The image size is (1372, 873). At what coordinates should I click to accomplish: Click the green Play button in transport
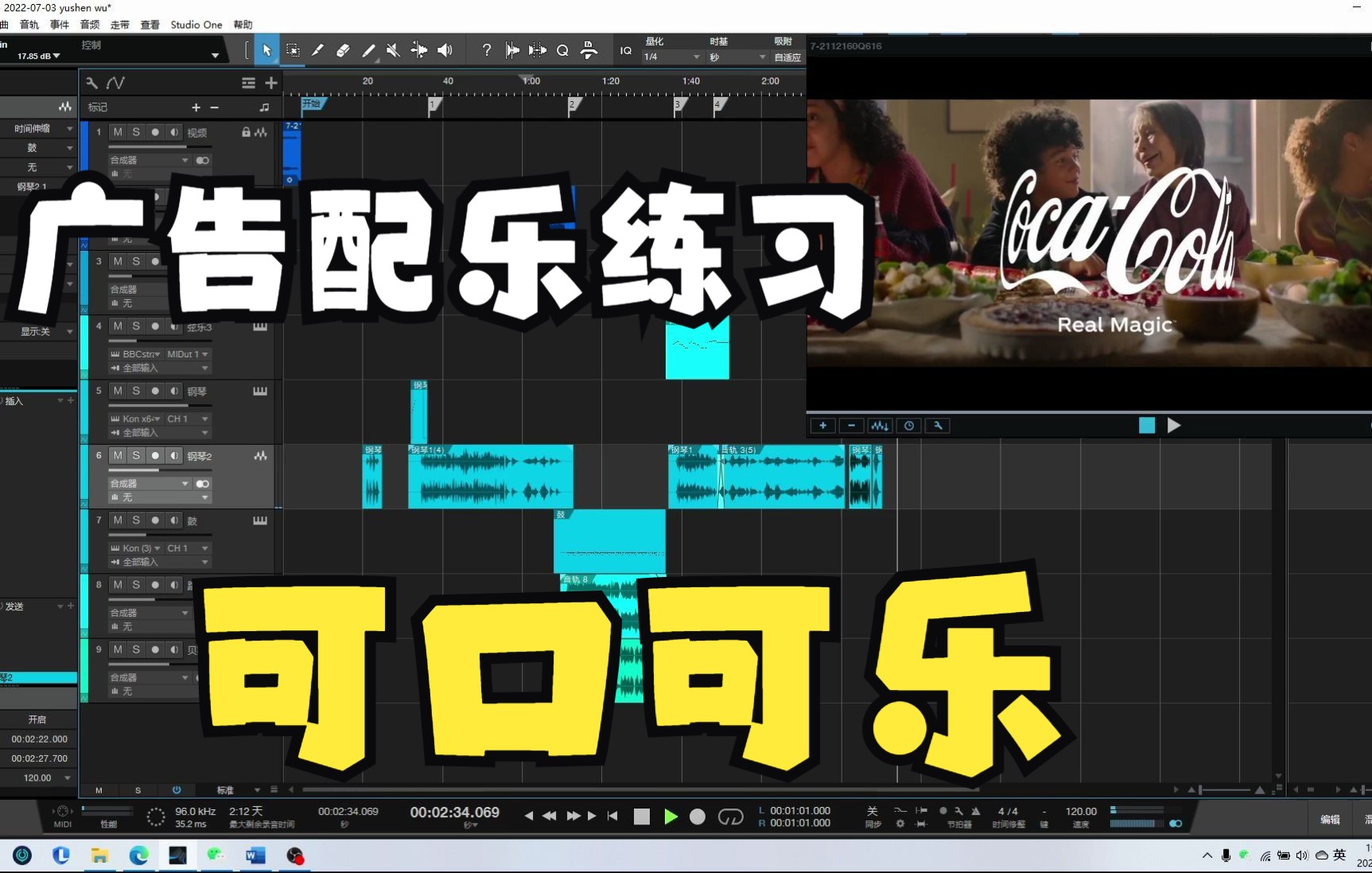pyautogui.click(x=670, y=816)
